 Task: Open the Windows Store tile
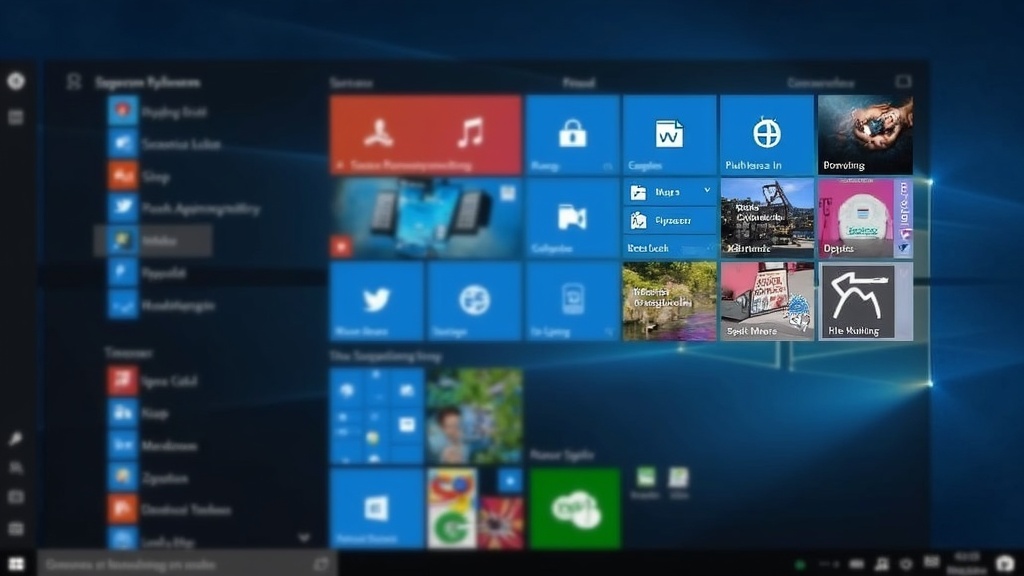376,508
